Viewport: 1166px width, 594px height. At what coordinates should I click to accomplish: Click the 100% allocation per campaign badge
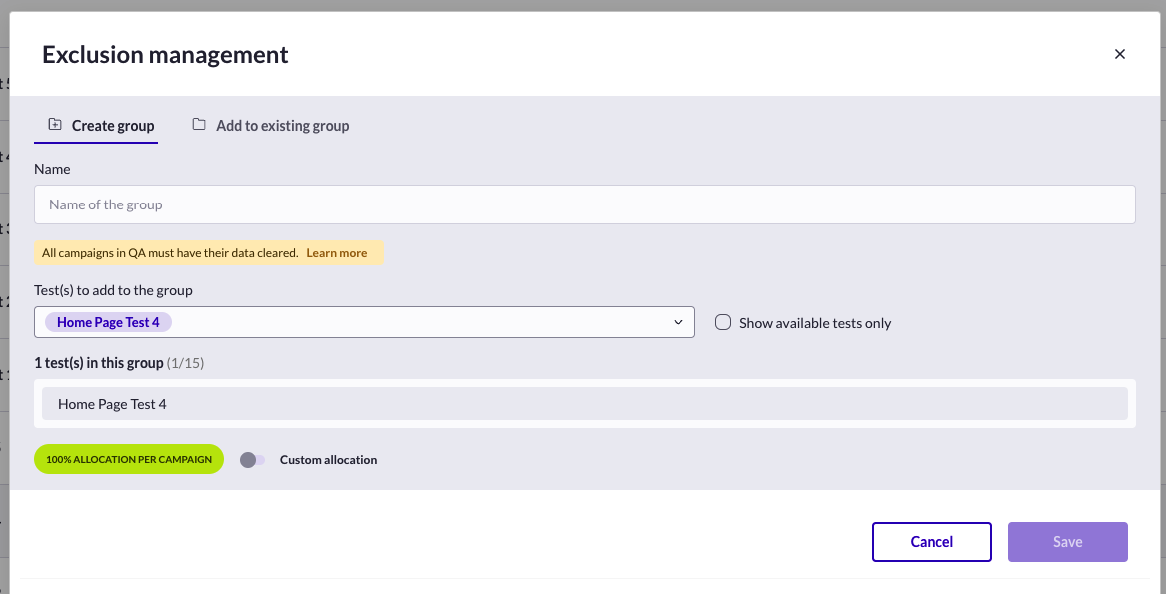pos(129,459)
